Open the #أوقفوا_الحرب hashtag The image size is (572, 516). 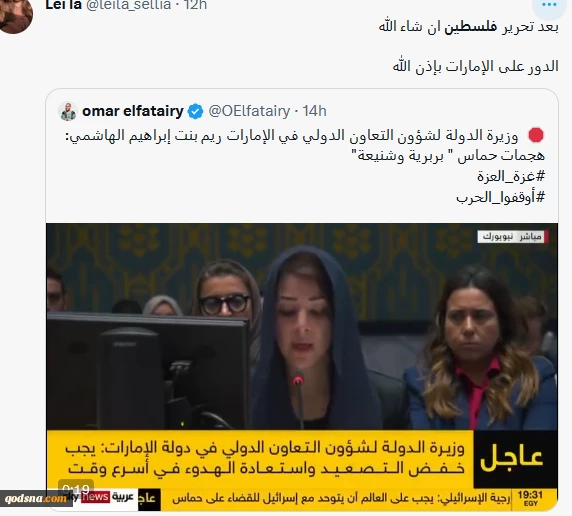point(500,197)
